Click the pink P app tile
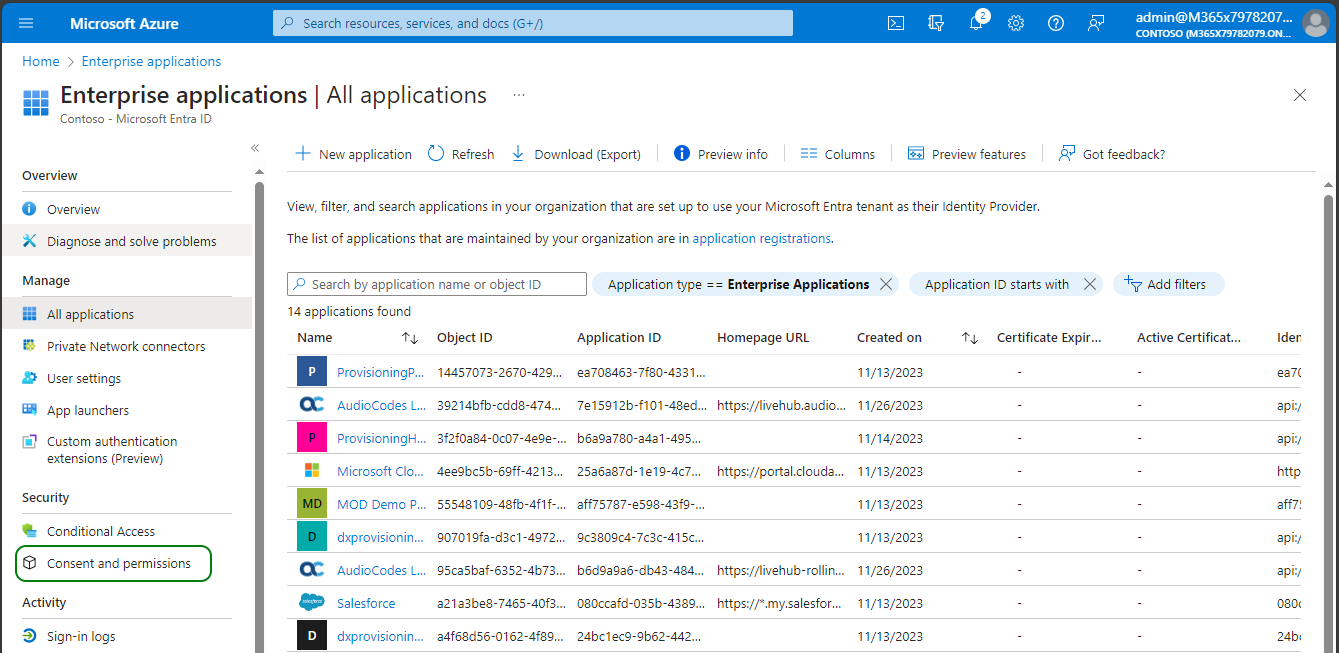Screen dimensions: 1339x653 [312, 438]
